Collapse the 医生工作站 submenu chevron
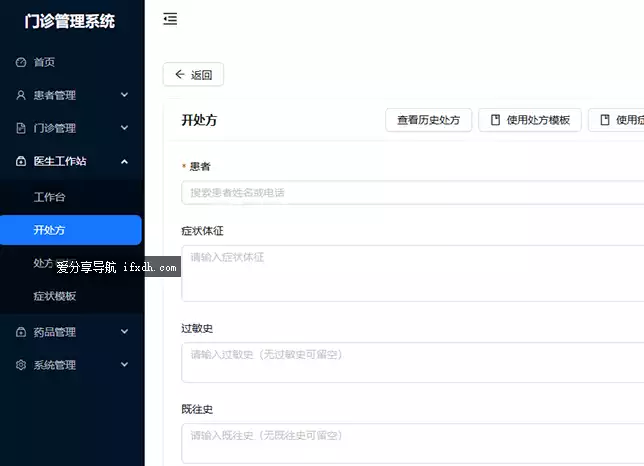Viewport: 644px width, 466px height. pos(124,161)
